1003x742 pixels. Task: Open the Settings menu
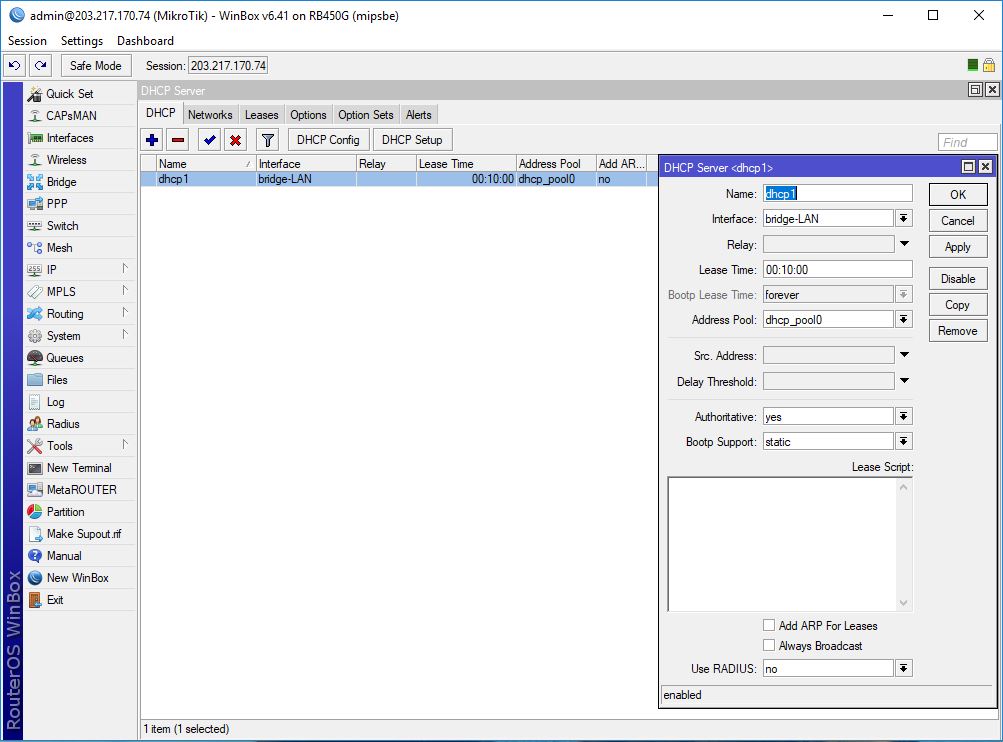tap(82, 41)
